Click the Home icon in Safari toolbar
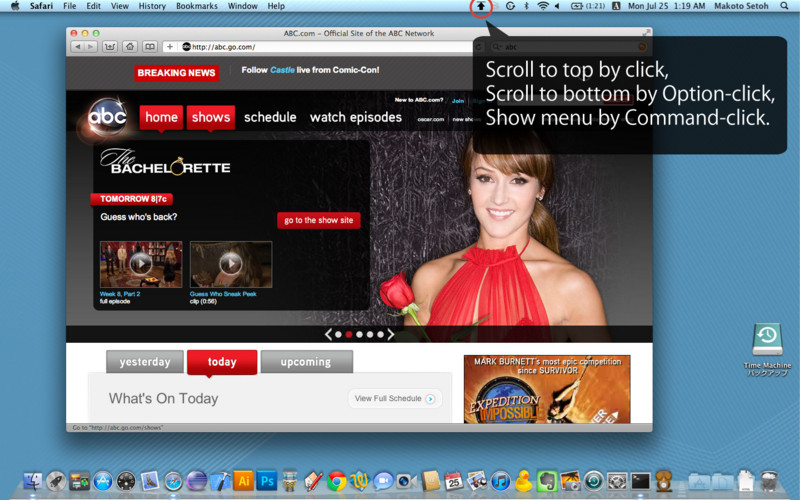The height and width of the screenshot is (500, 800). pos(130,47)
